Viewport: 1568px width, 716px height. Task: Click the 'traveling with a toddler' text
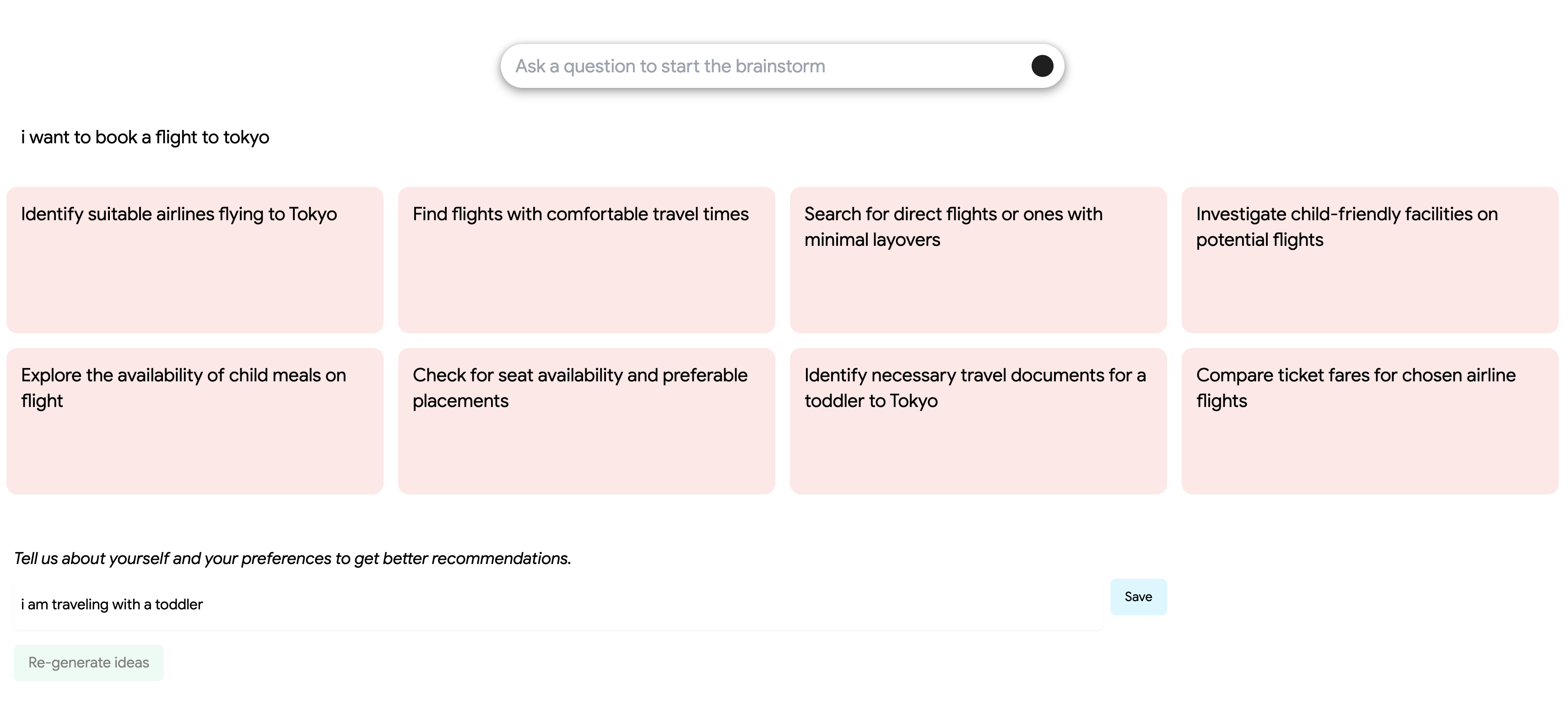pyautogui.click(x=112, y=605)
